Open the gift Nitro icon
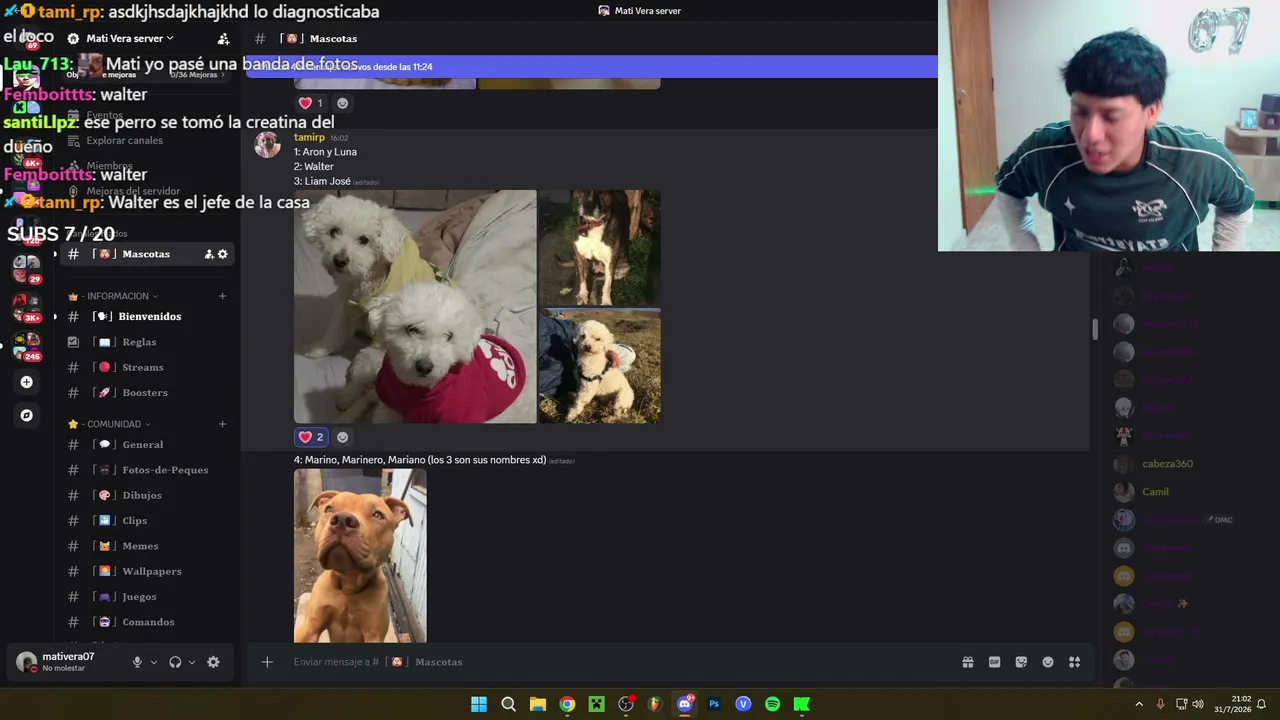 (x=968, y=662)
